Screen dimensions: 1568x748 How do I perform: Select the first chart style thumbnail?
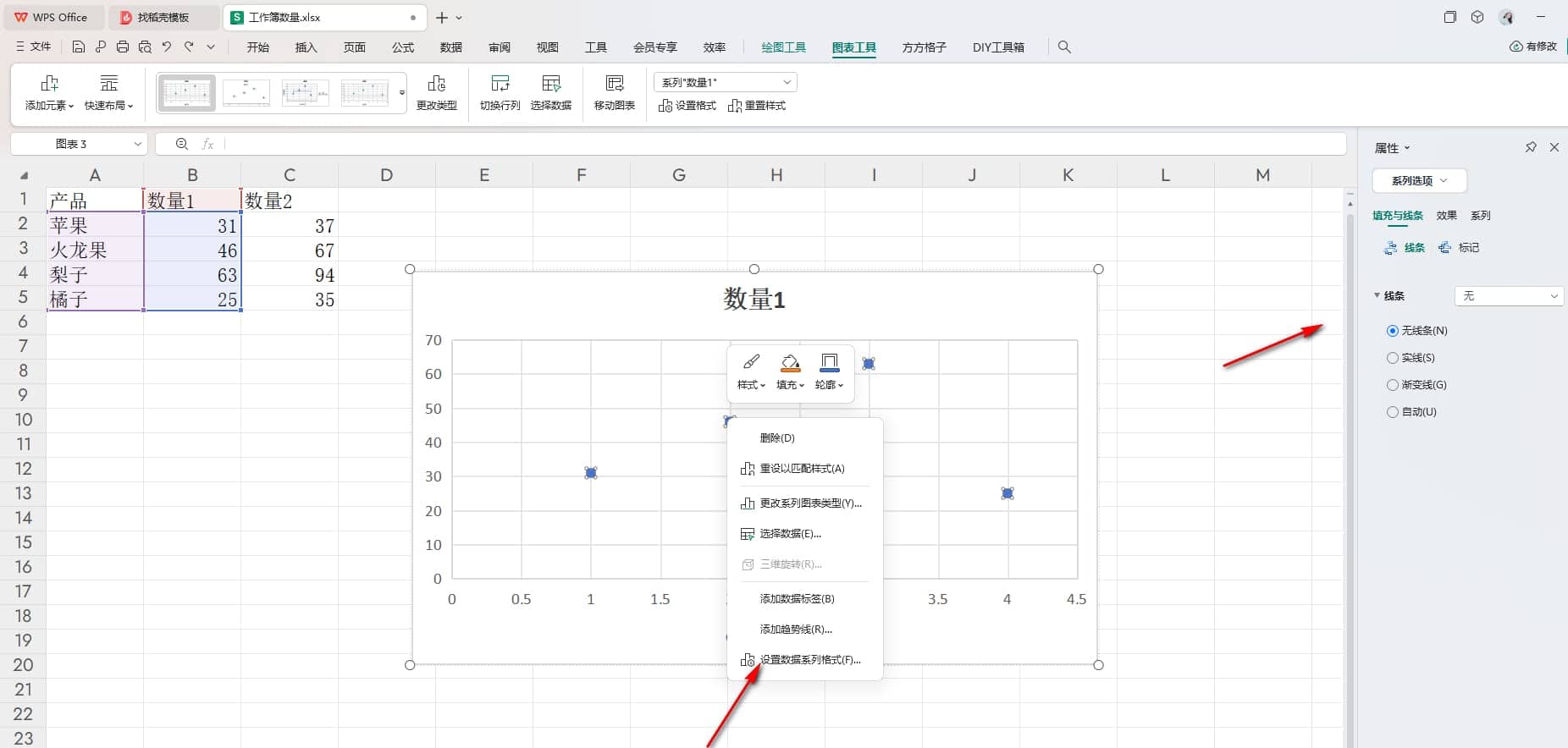pyautogui.click(x=186, y=93)
